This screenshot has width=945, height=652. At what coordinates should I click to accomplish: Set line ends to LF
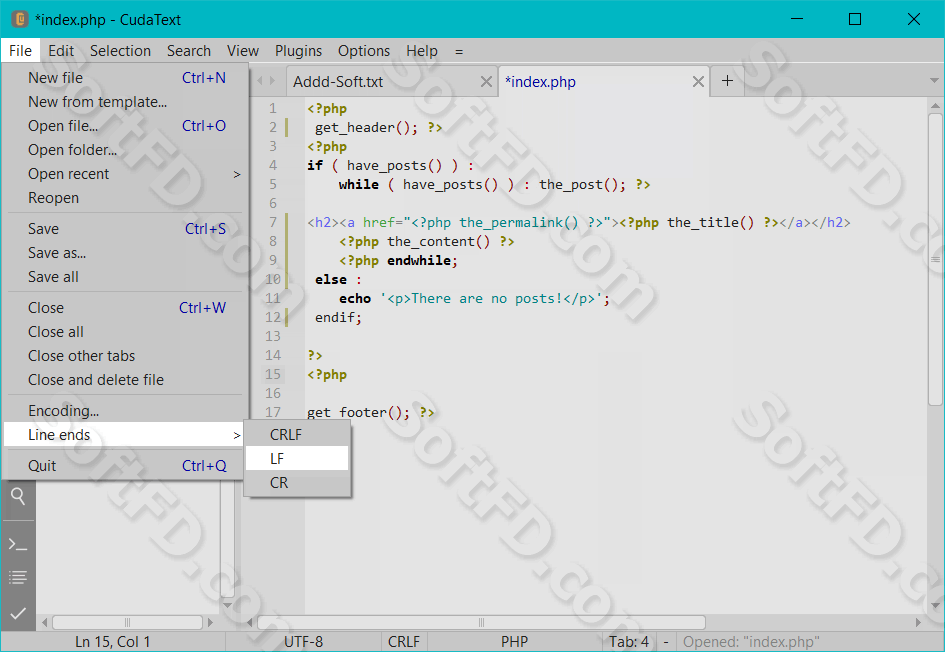(297, 459)
